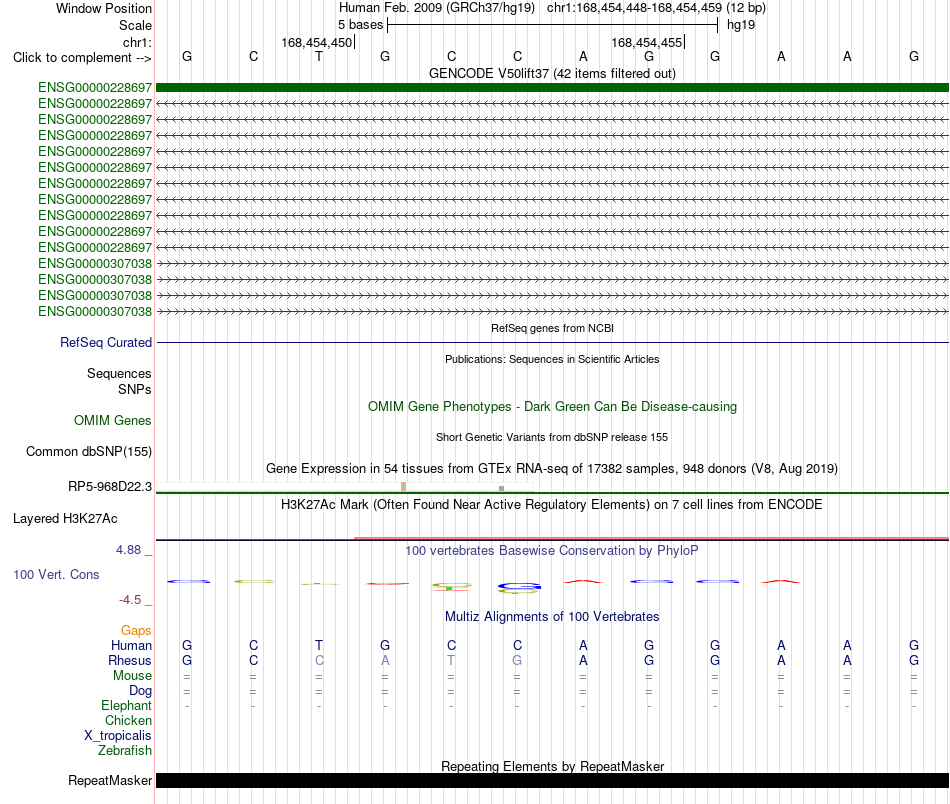
Task: Click the pink H3K27Ac signal line
Action: (651, 538)
